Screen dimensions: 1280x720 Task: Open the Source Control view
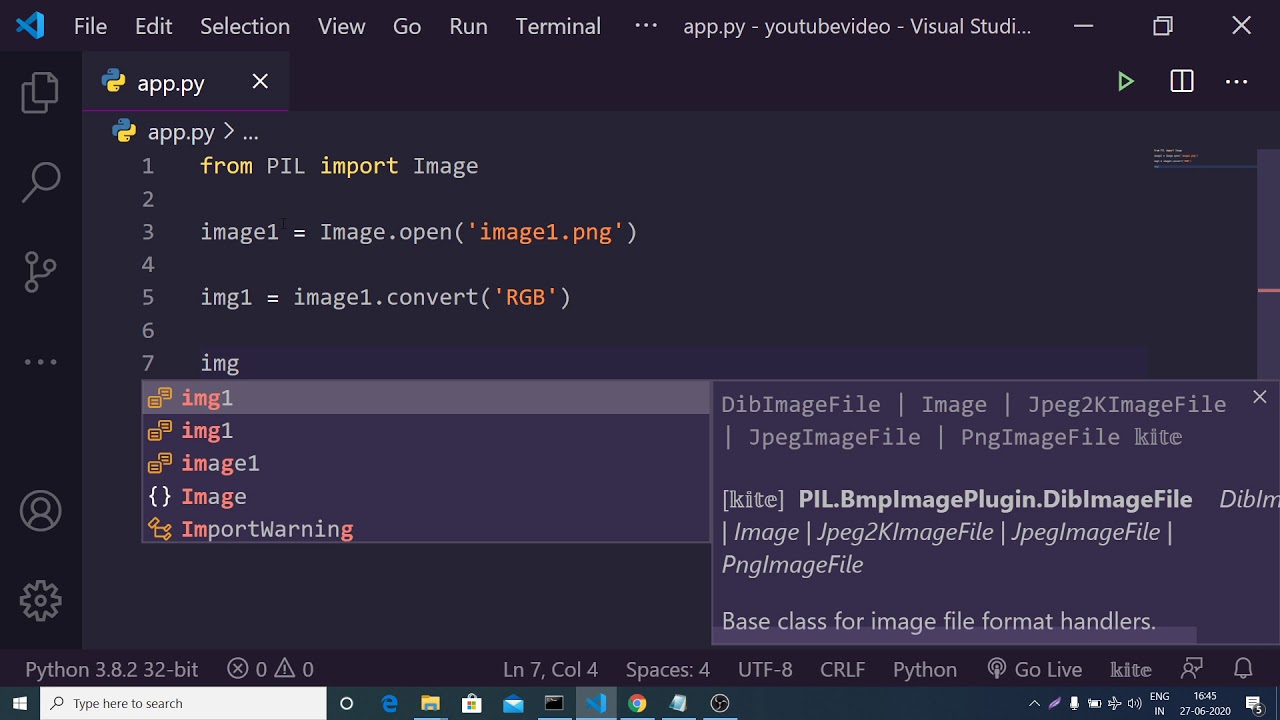40,271
